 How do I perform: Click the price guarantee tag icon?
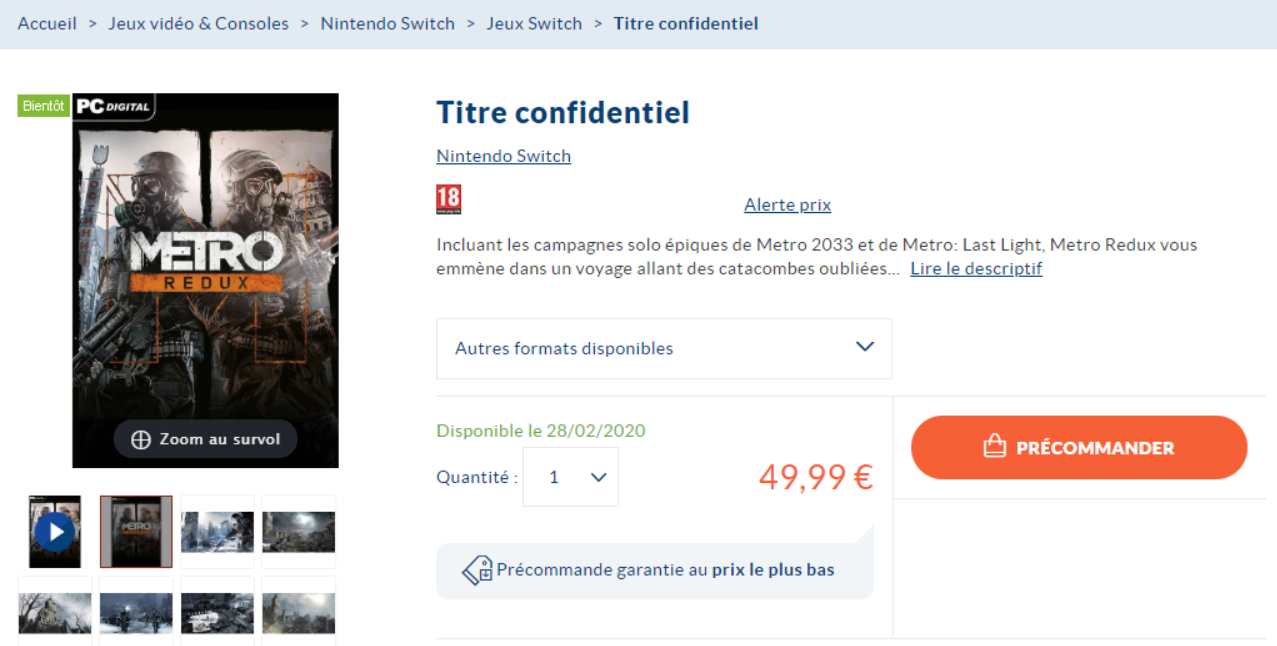[477, 570]
